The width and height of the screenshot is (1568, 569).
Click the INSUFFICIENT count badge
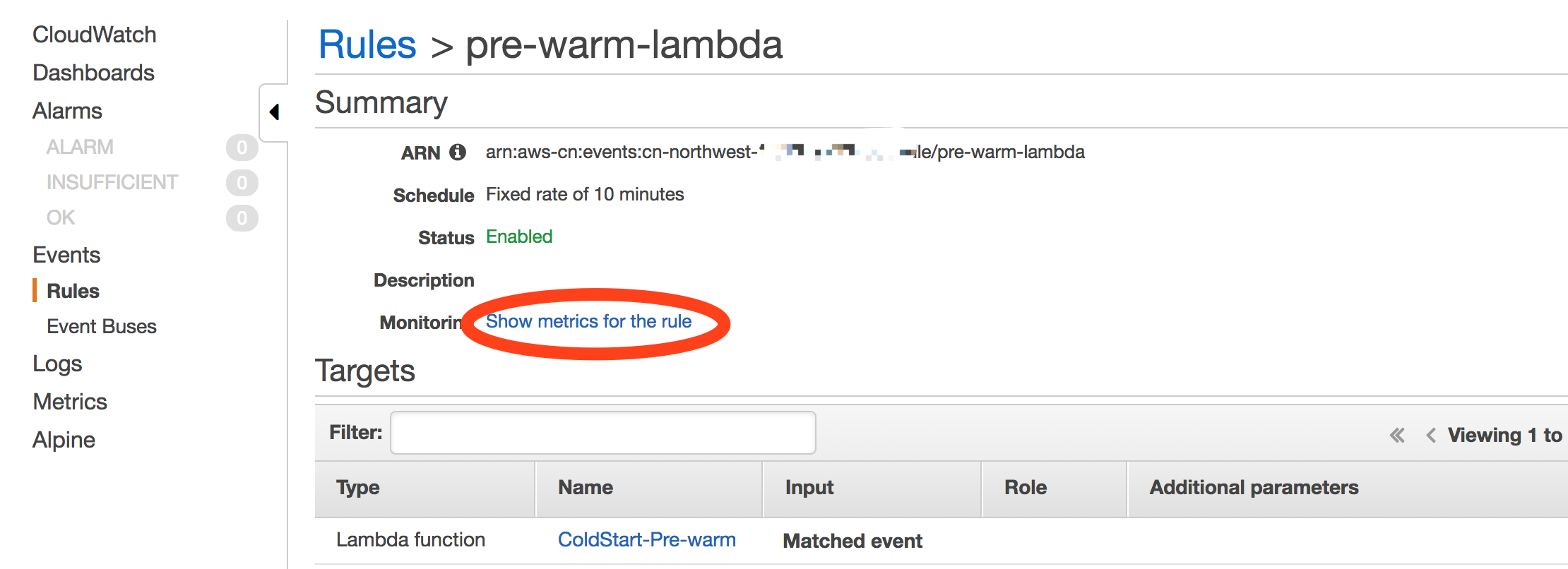[x=242, y=183]
